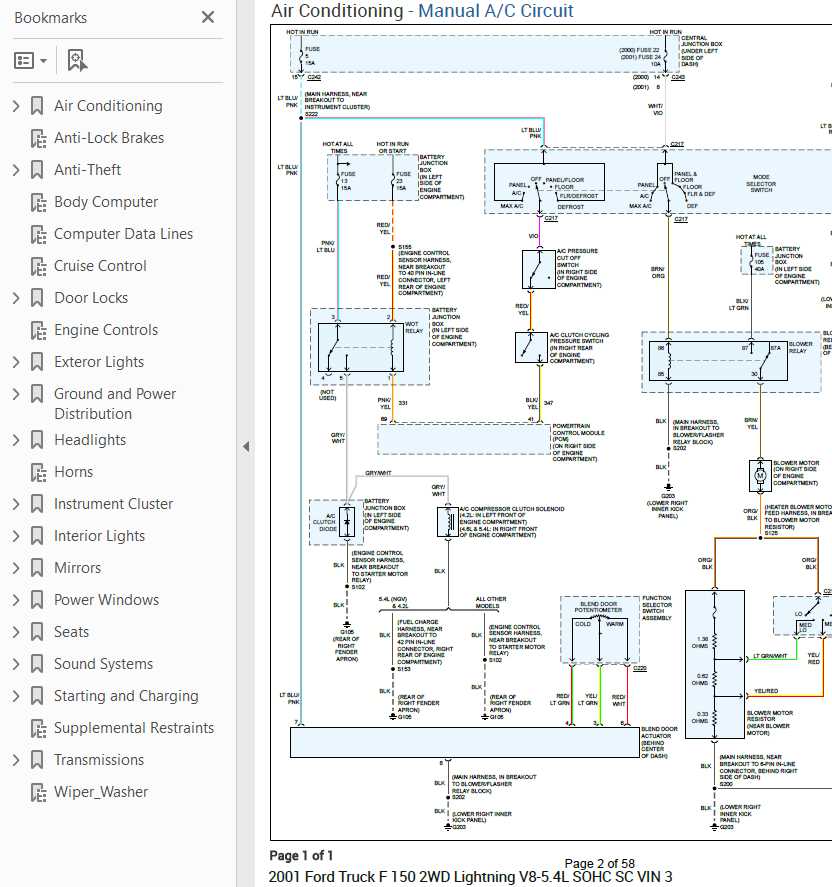
Task: Click the Power Windows bookmark icon
Action: coord(37,600)
